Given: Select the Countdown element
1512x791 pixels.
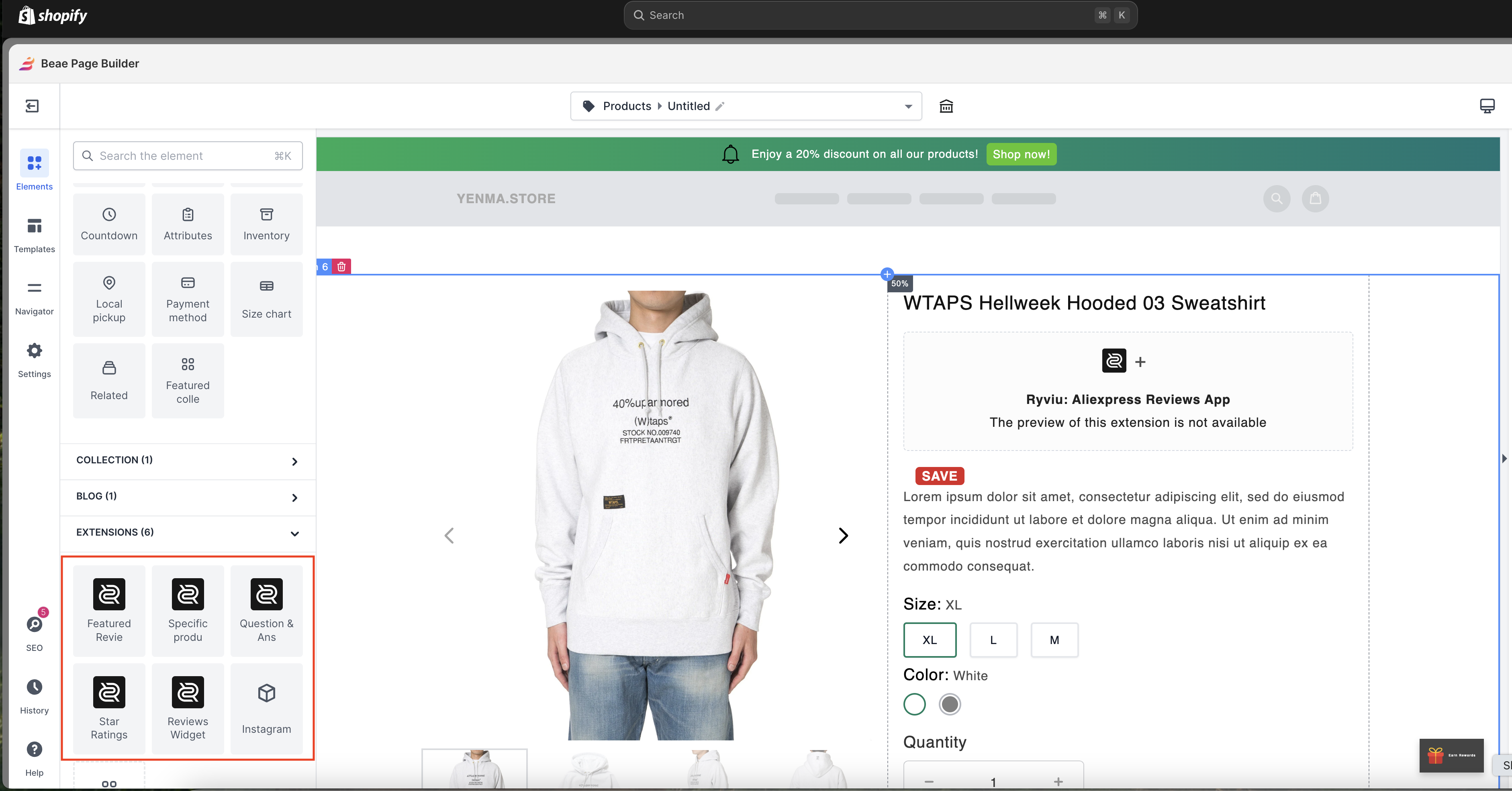Looking at the screenshot, I should coord(109,224).
